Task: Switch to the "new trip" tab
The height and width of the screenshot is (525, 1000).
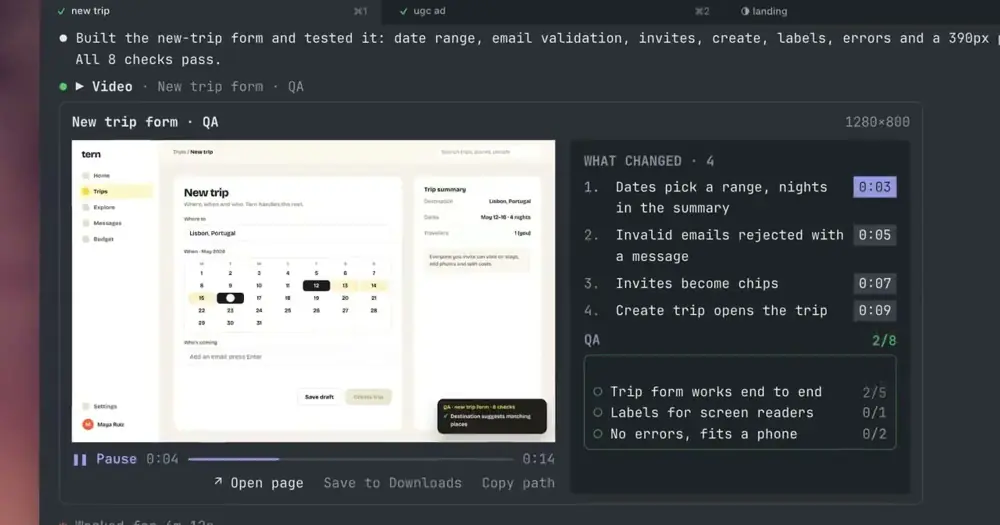Action: pos(213,11)
